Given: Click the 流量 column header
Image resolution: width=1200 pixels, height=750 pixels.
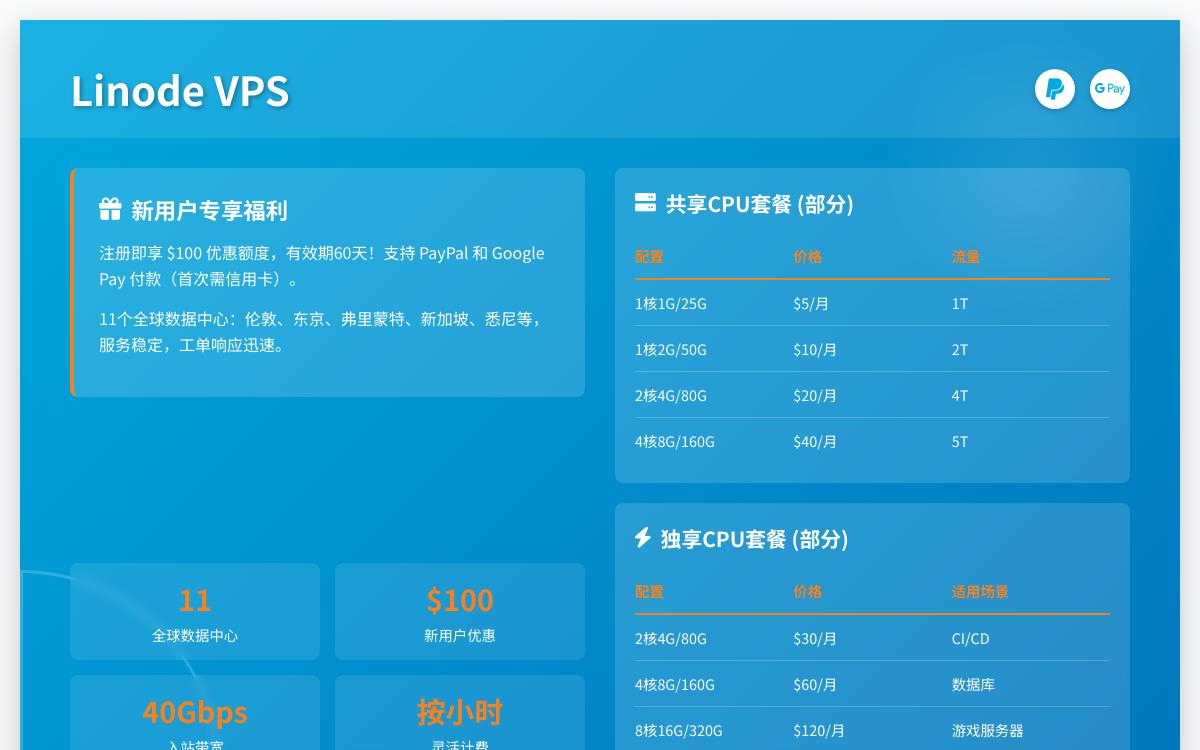Looking at the screenshot, I should 966,257.
